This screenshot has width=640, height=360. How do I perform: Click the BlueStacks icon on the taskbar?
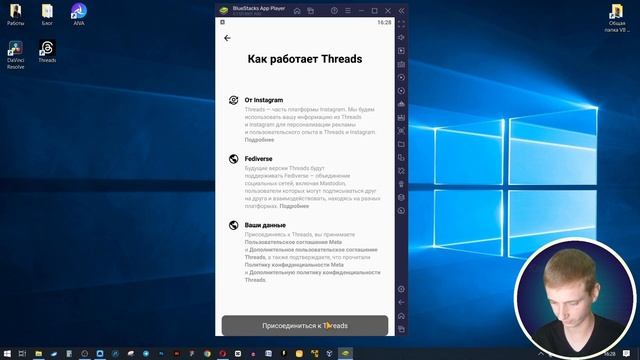345,353
